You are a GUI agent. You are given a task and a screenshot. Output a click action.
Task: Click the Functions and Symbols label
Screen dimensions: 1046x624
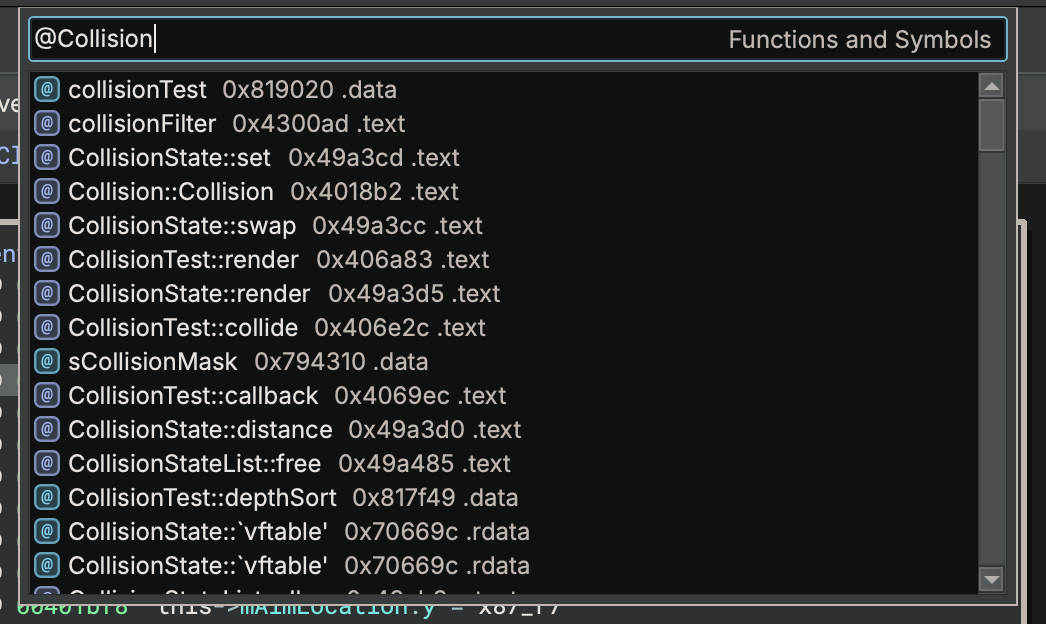click(861, 39)
